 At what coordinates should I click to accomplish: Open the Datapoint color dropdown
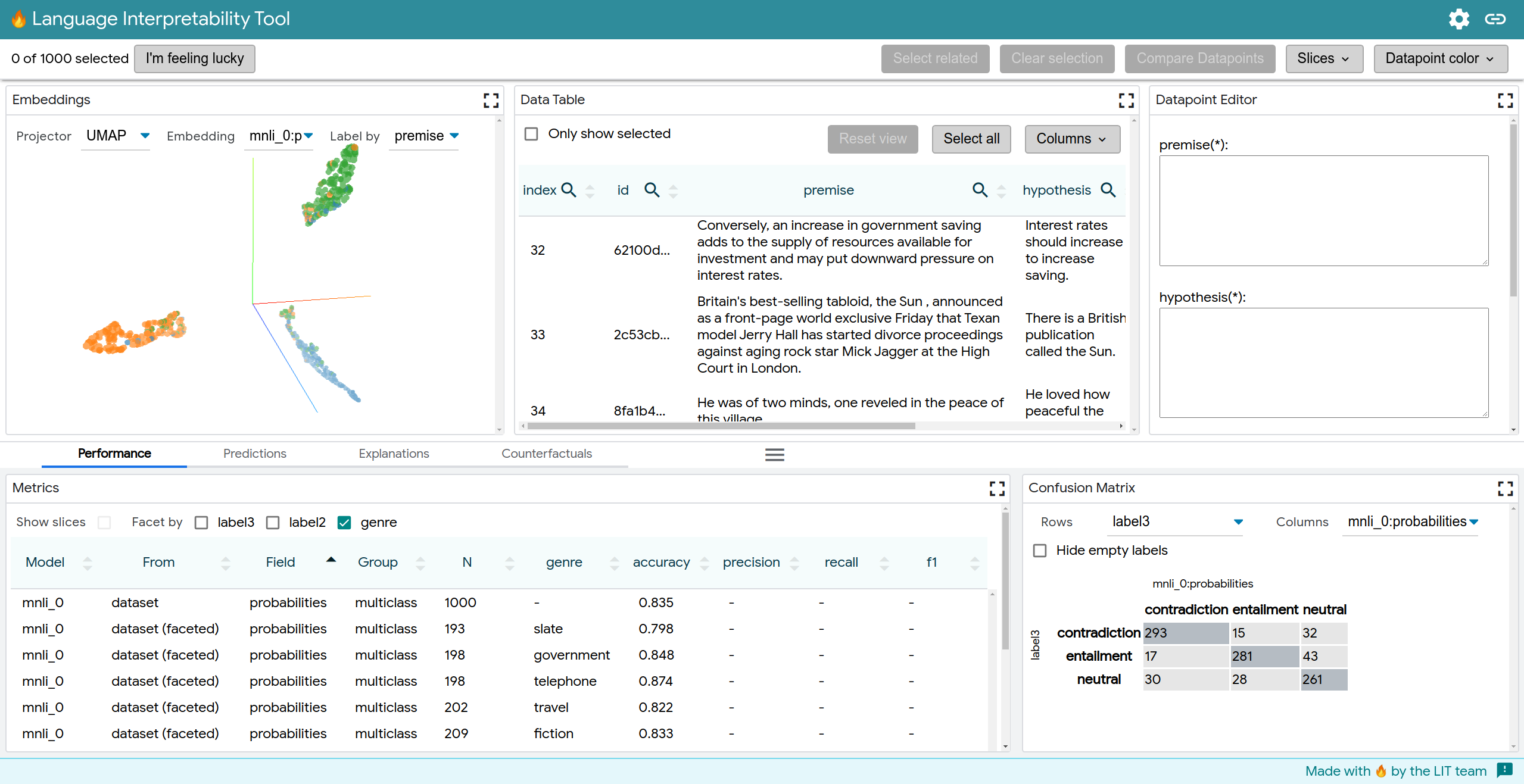(1440, 58)
